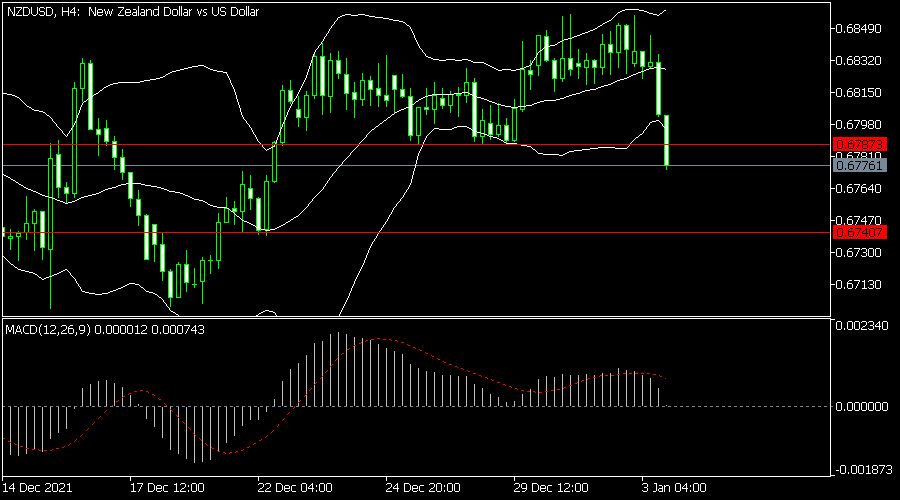900x500 pixels.
Task: Click the 24 Dec 20:00 date label
Action: pos(423,487)
